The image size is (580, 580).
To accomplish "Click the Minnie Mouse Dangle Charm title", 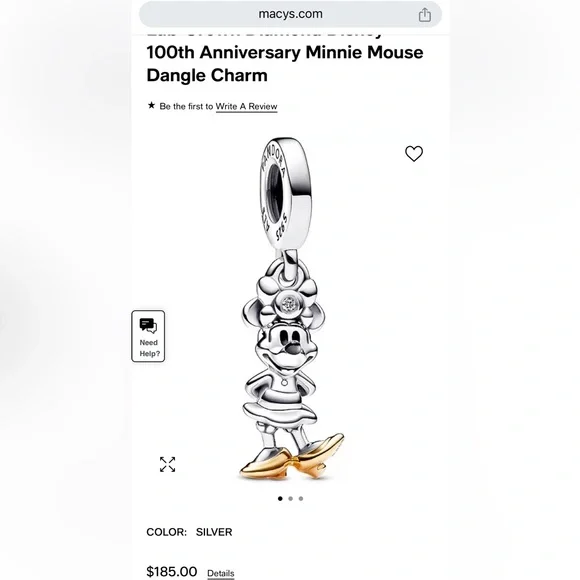I will (285, 64).
